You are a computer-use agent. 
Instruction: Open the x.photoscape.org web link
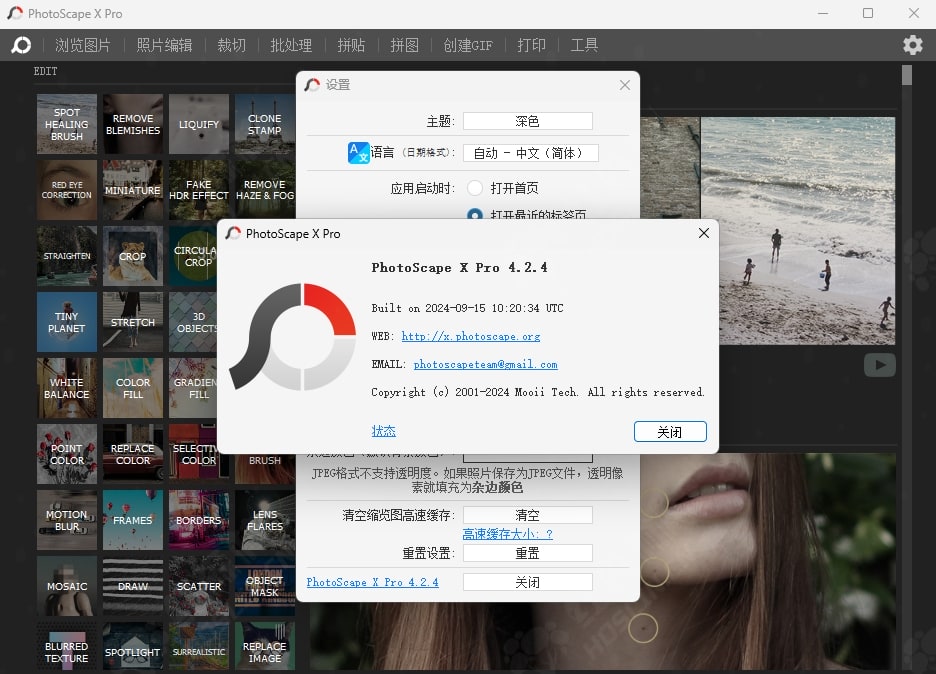tap(470, 337)
